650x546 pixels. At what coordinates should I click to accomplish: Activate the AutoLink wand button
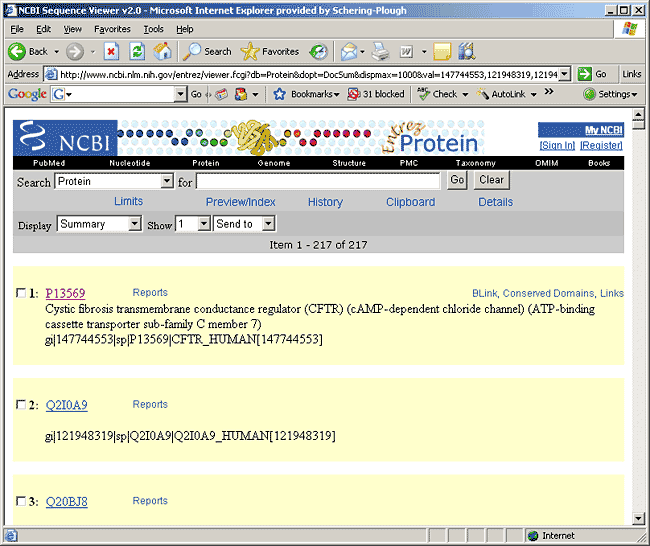click(x=502, y=94)
